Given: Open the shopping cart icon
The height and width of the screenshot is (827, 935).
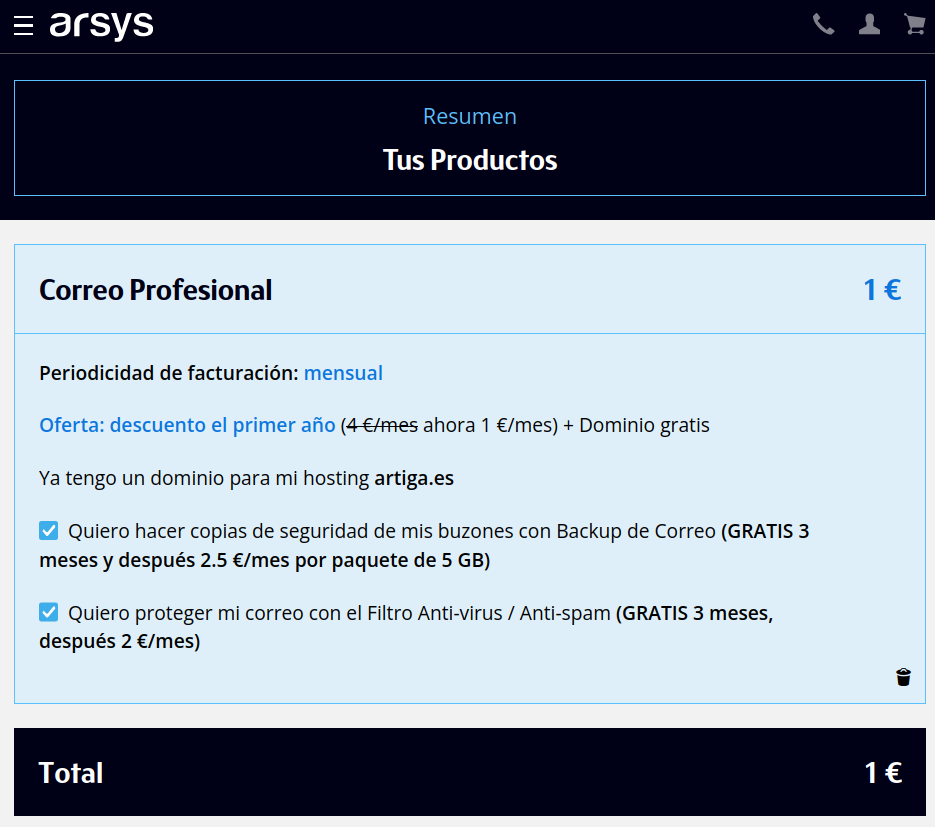Looking at the screenshot, I should pyautogui.click(x=914, y=25).
